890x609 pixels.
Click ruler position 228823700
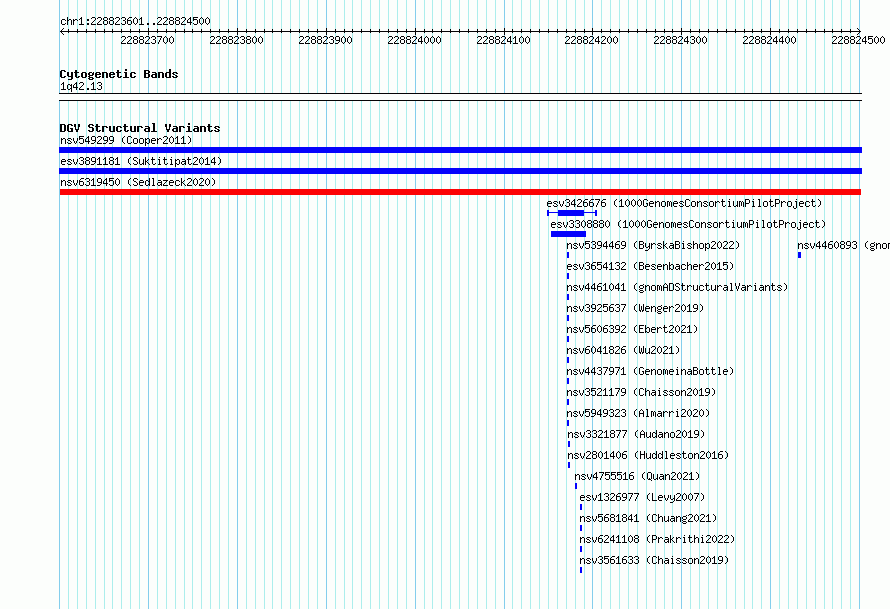[x=148, y=40]
